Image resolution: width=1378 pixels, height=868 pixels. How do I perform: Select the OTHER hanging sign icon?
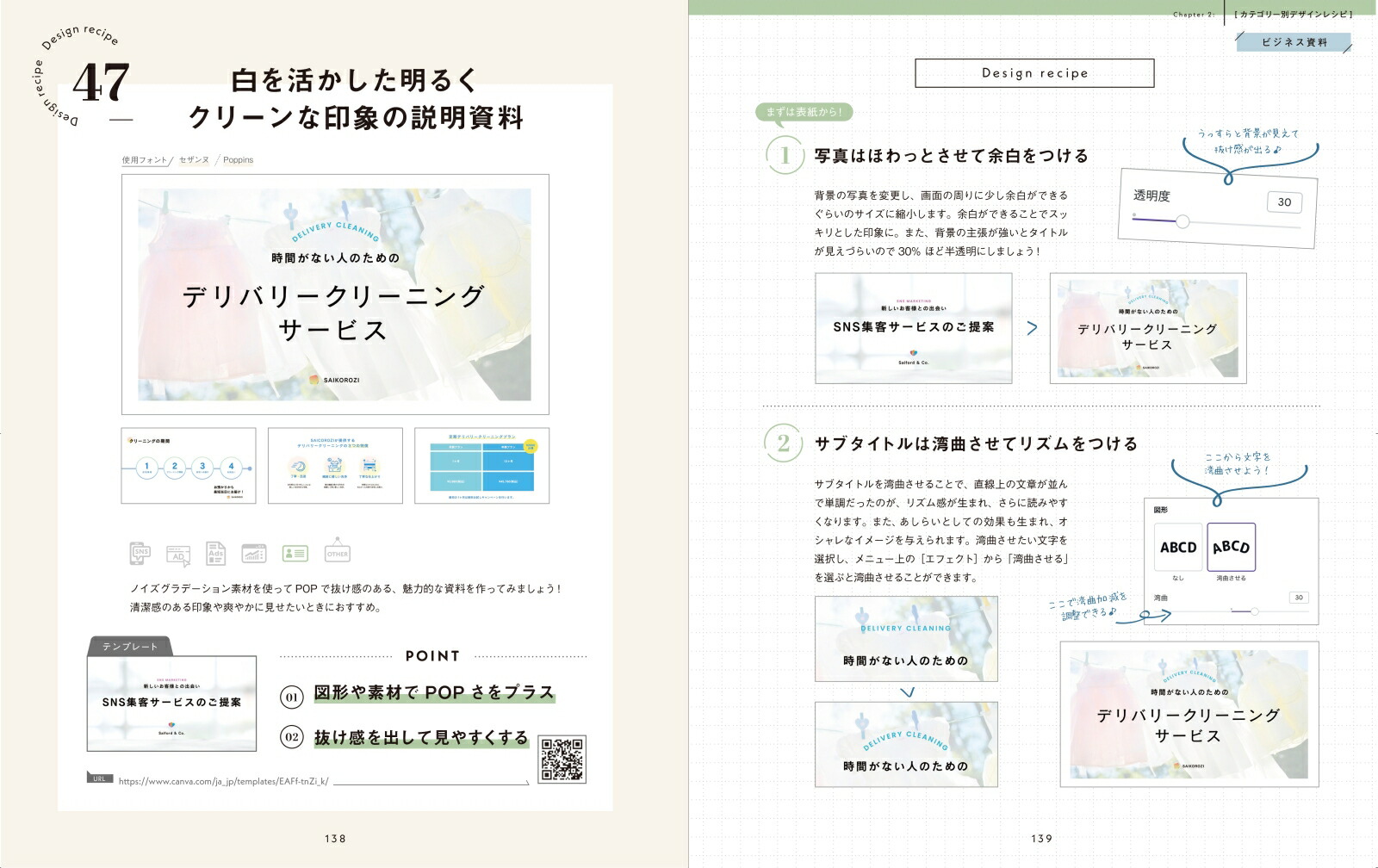(x=337, y=552)
